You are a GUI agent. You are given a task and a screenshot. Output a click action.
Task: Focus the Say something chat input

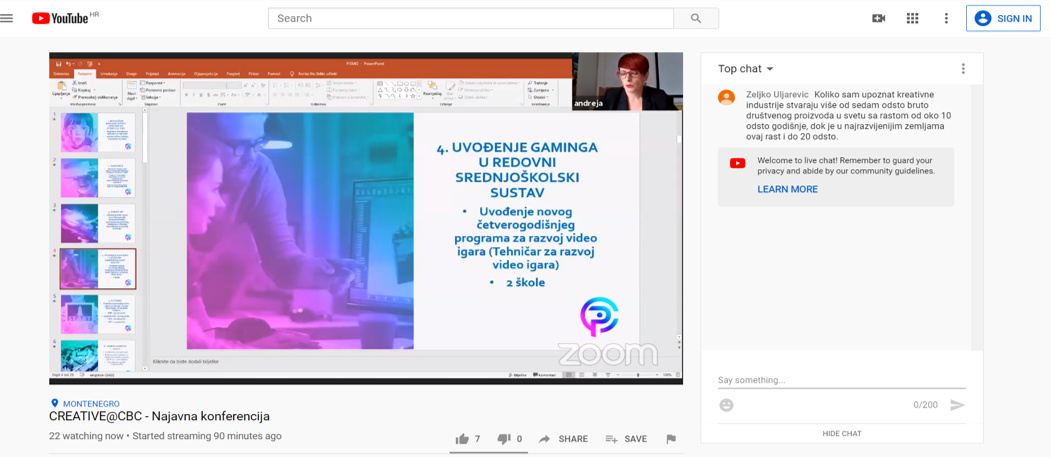pos(840,380)
